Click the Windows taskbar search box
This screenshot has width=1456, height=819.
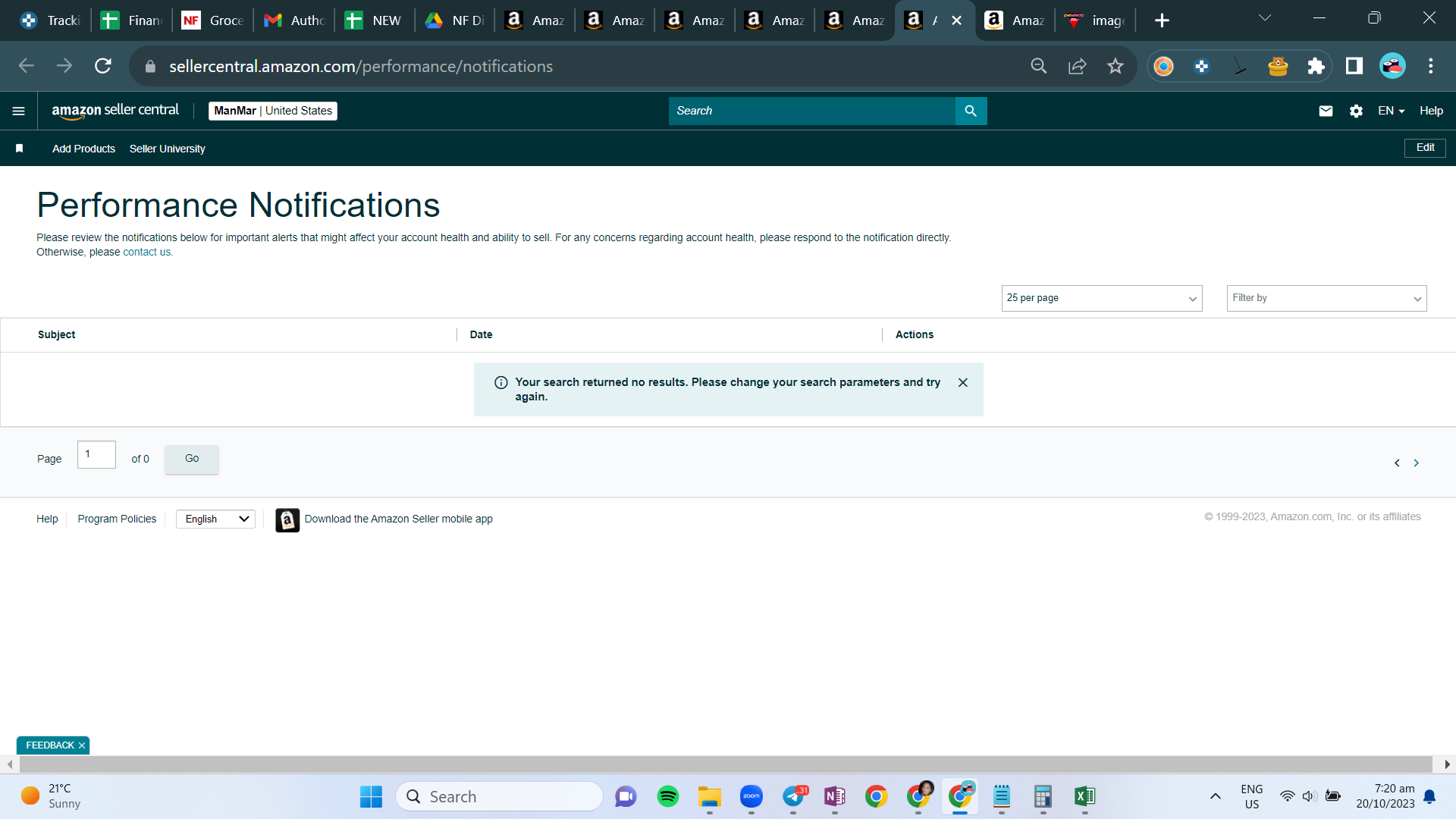click(499, 796)
